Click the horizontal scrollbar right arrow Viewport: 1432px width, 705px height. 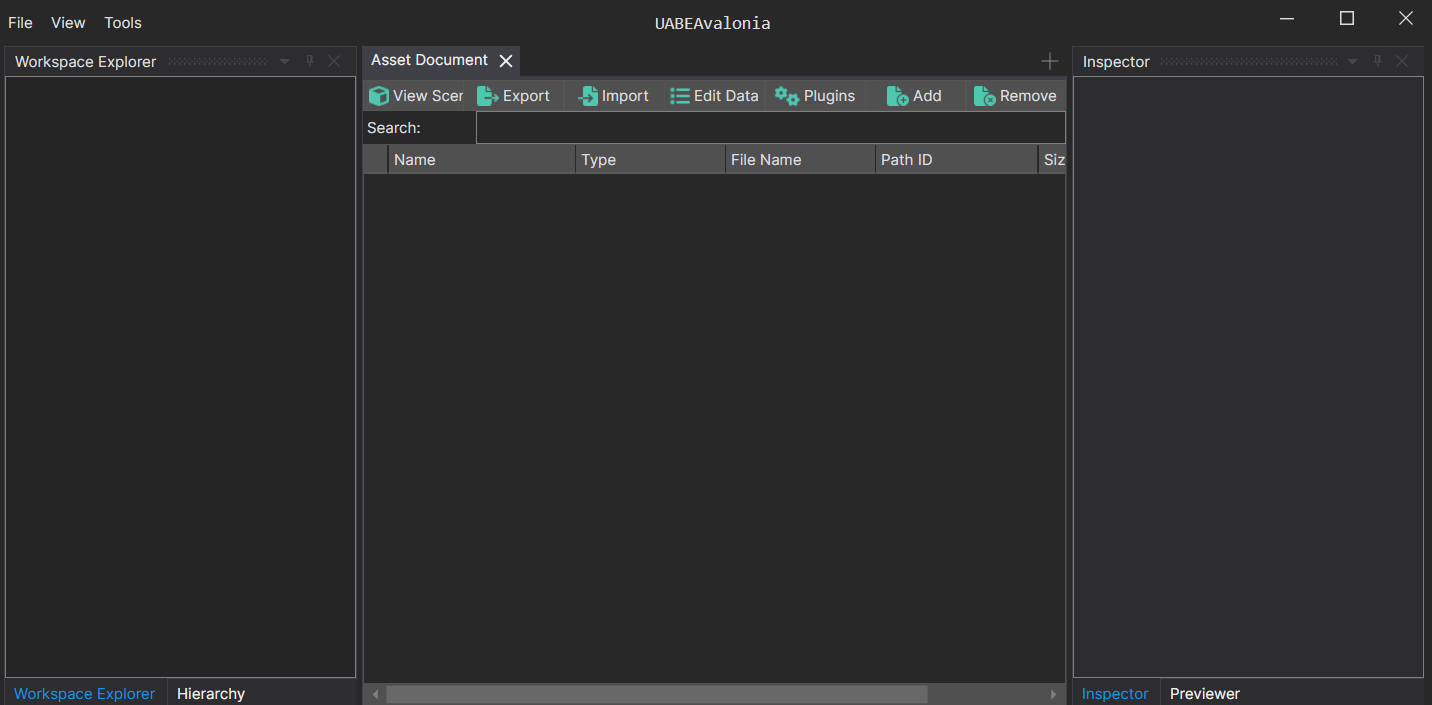(x=1052, y=694)
